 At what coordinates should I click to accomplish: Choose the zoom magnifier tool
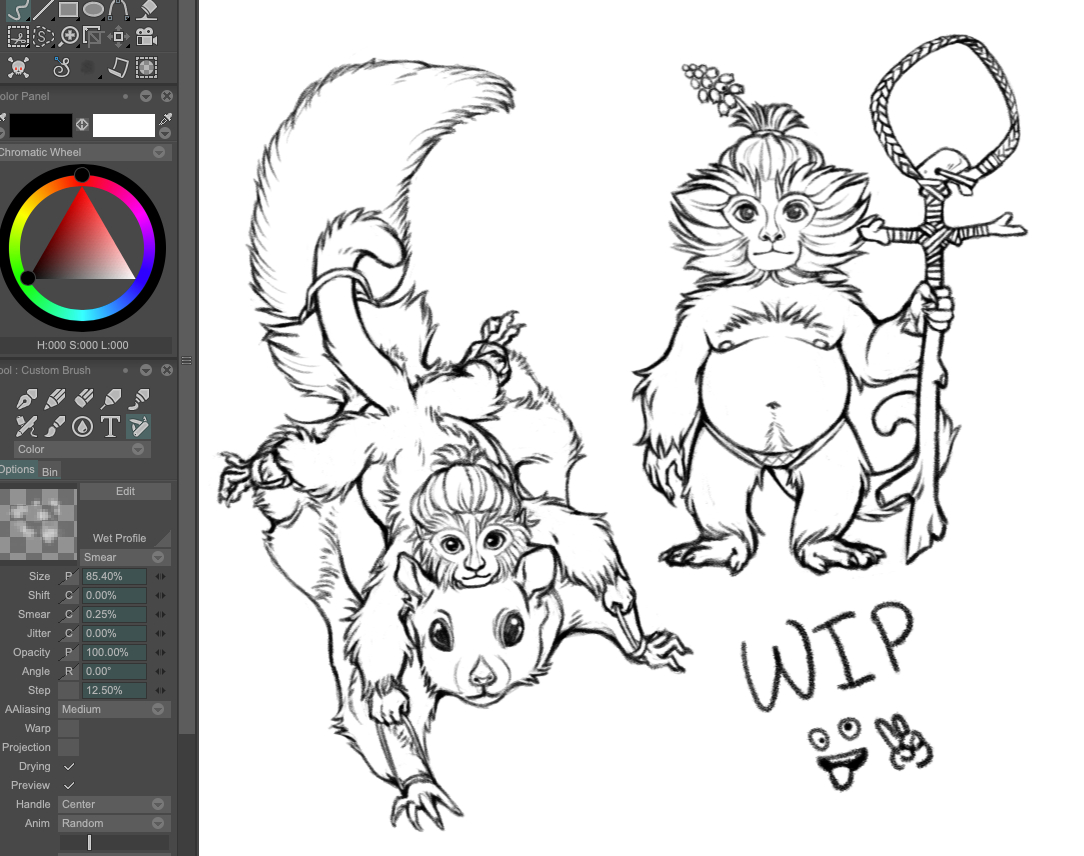pos(69,37)
